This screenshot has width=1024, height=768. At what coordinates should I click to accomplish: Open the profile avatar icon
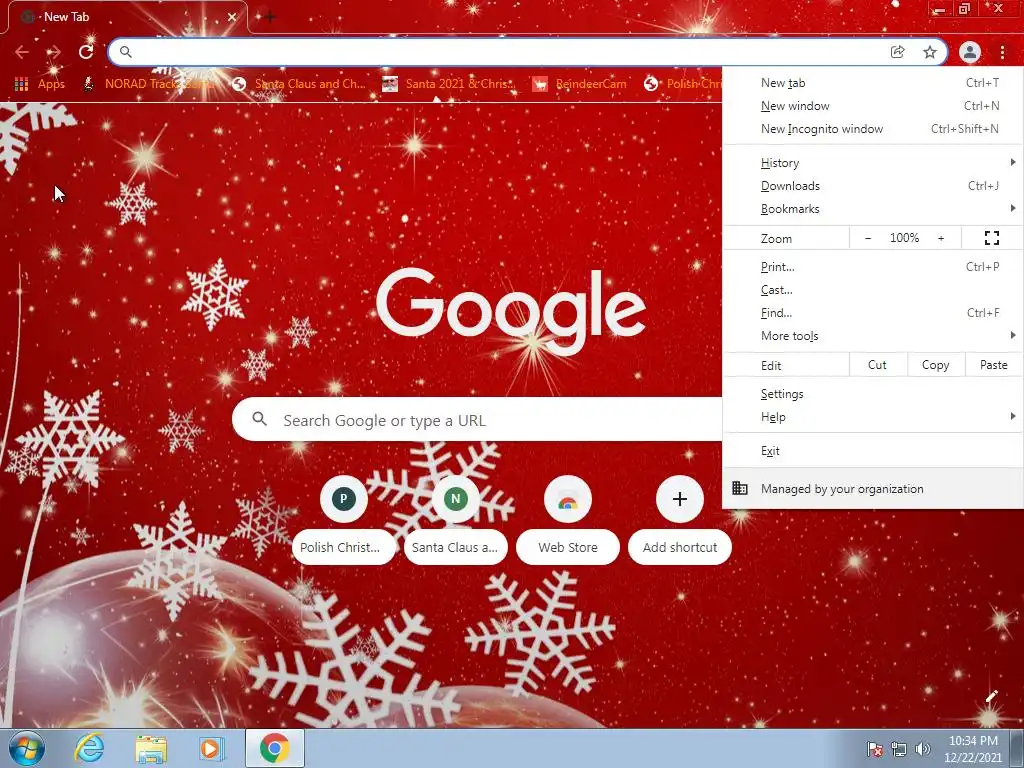970,52
